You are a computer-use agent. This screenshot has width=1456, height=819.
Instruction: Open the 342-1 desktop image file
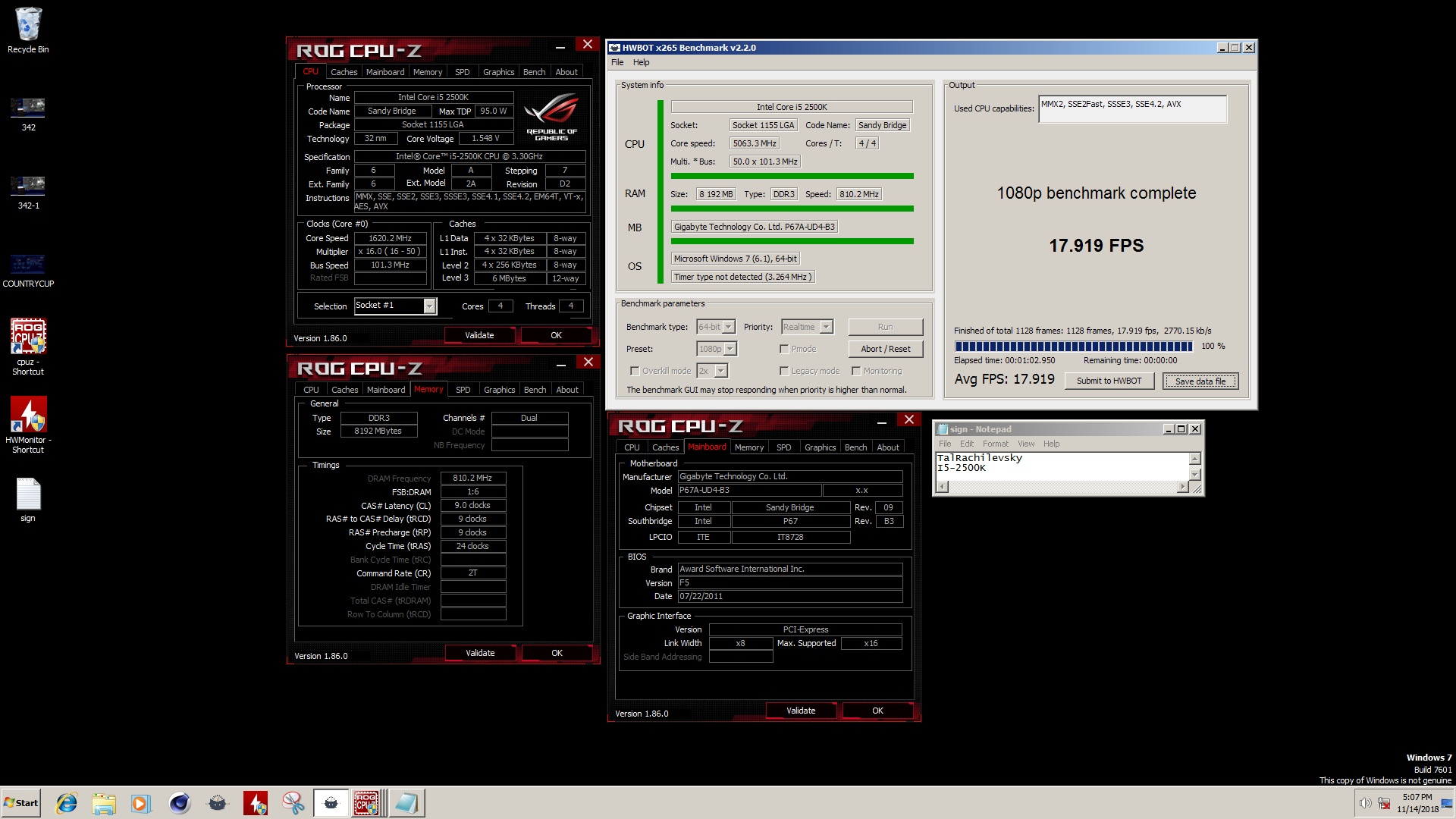(x=28, y=192)
